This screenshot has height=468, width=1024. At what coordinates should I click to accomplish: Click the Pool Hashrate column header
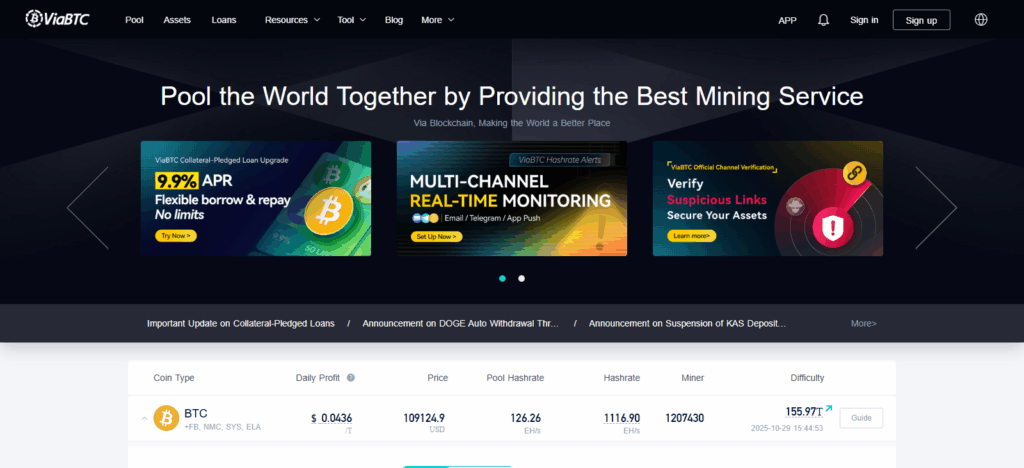click(515, 378)
